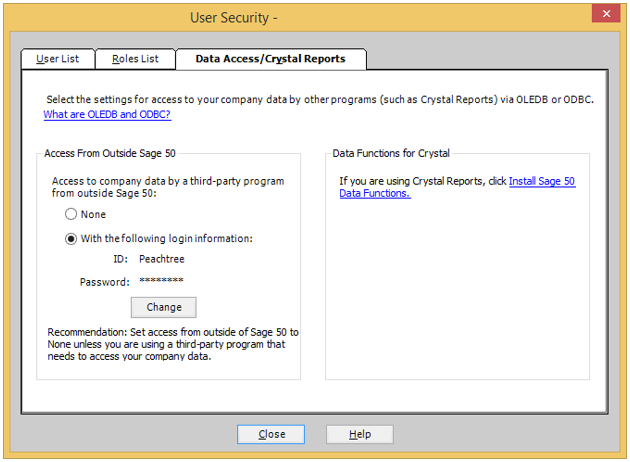
Task: Open Help for this dialog
Action: (360, 434)
